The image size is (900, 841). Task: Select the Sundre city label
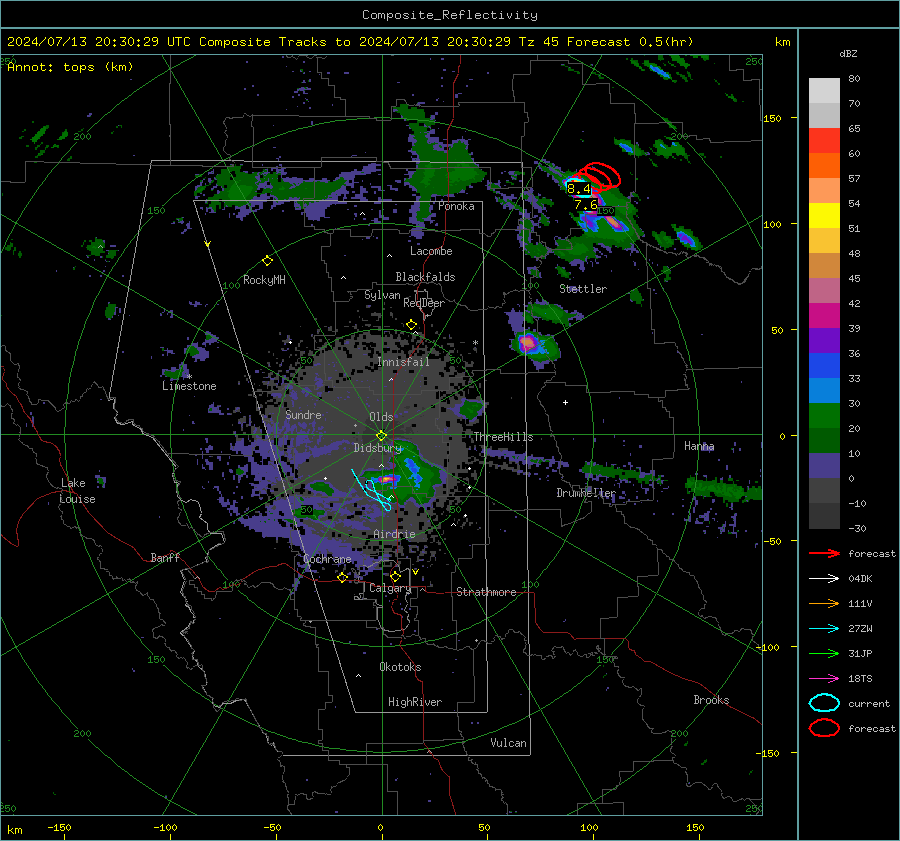point(303,414)
